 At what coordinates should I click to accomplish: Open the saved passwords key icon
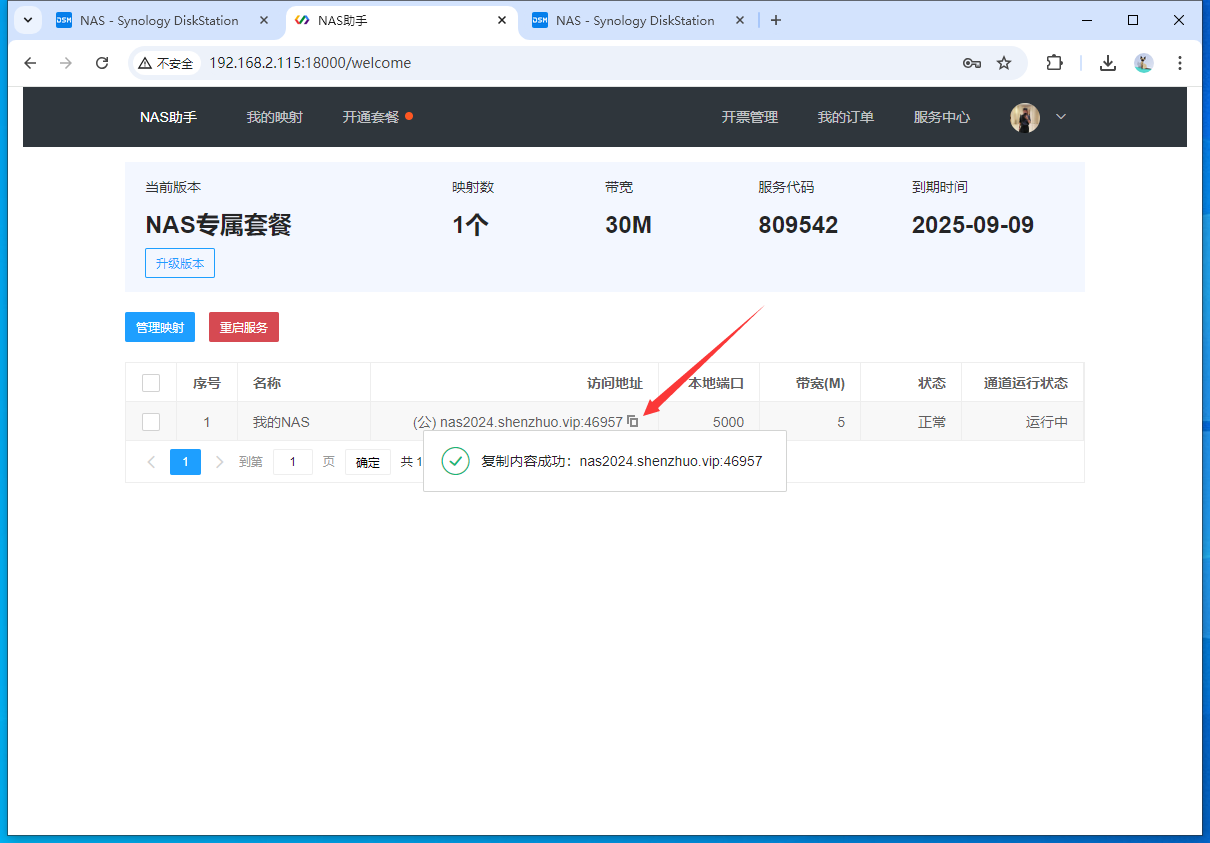click(971, 63)
